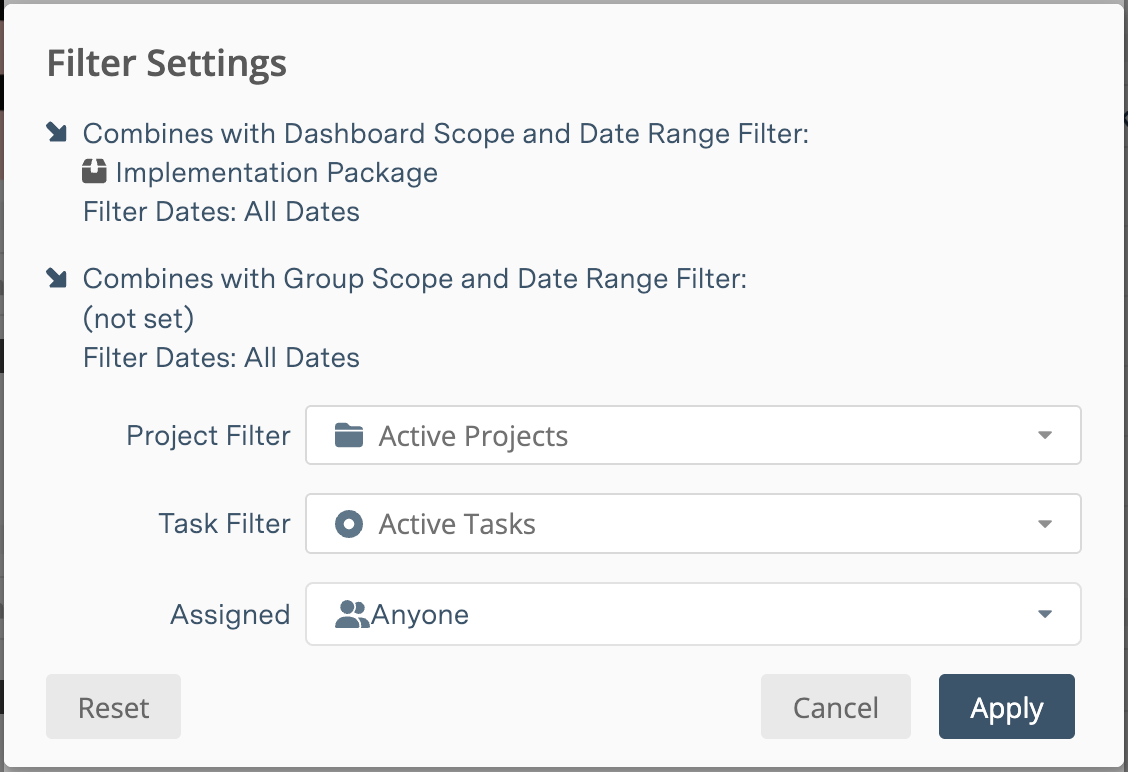
Task: Reset all filters to defaults
Action: tap(113, 706)
